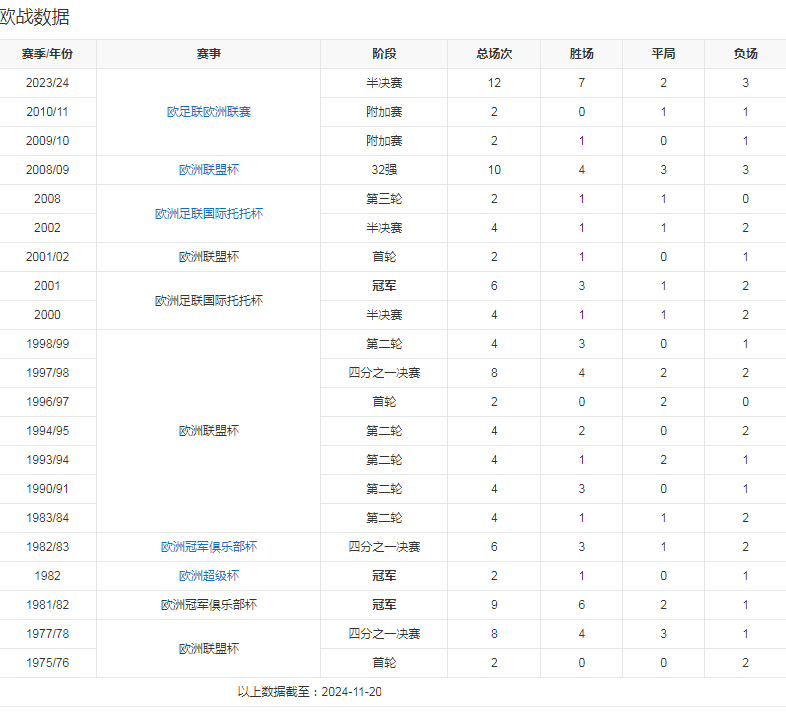Click the blue 欧洲联盟杯 link for 2008/09
Screen dimensions: 786x712
point(208,170)
